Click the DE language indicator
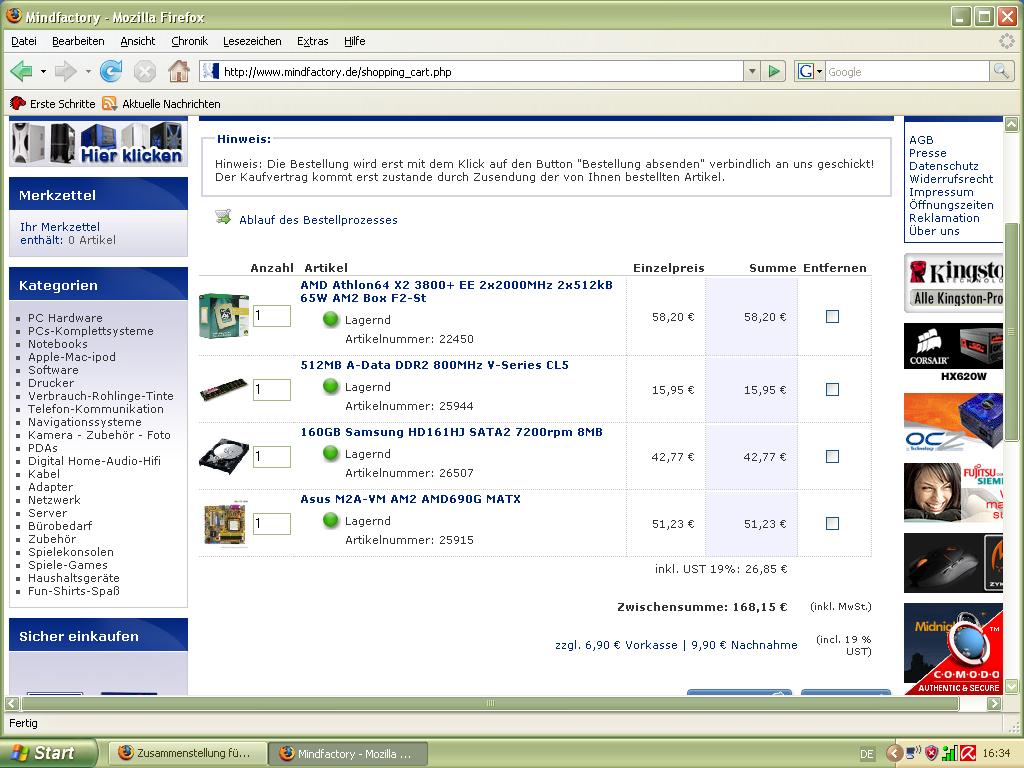Image resolution: width=1024 pixels, height=768 pixels. click(x=867, y=754)
